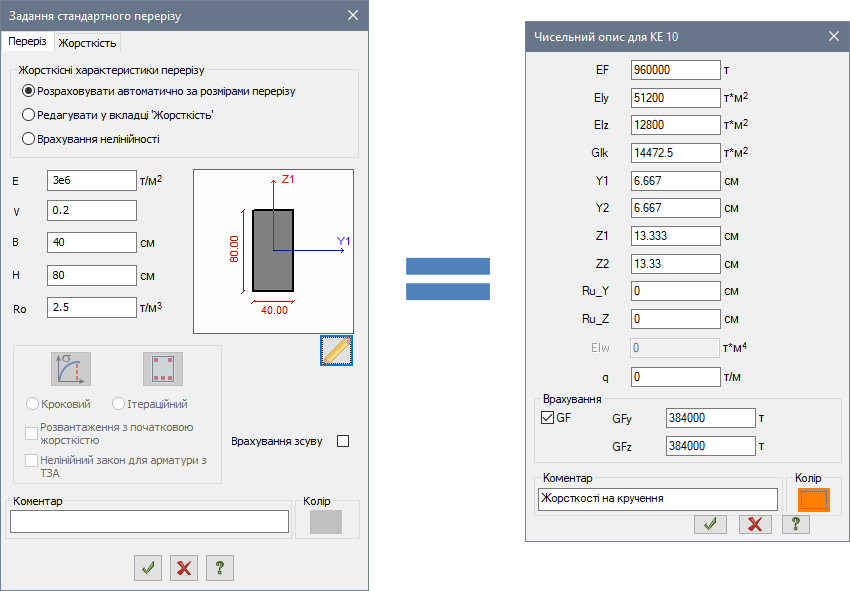The height and width of the screenshot is (591, 850).
Task: Cancel numerical description with red X
Action: point(754,524)
